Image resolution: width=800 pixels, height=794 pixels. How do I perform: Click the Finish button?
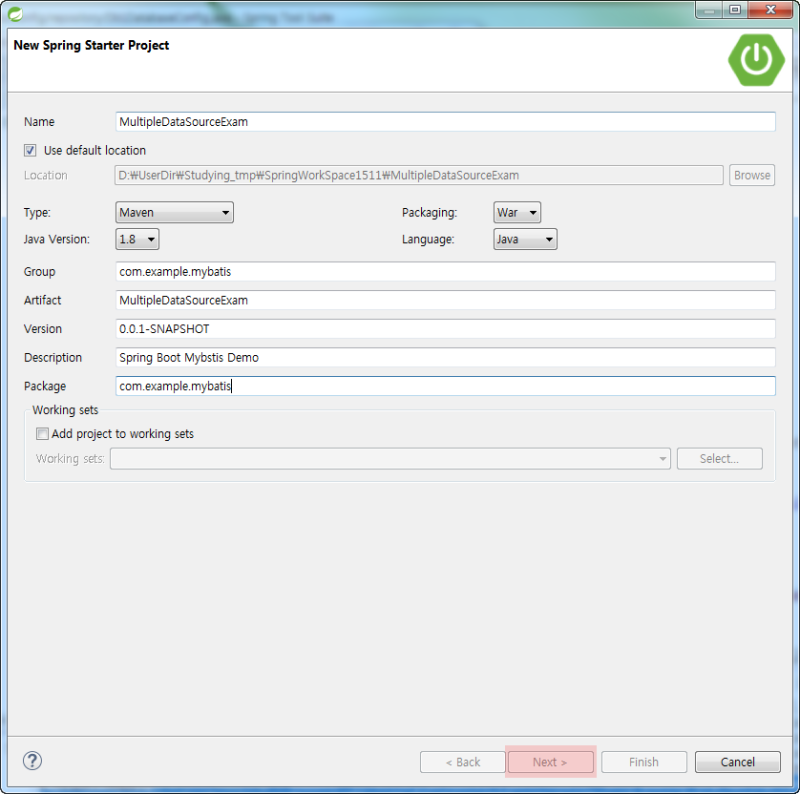(644, 762)
